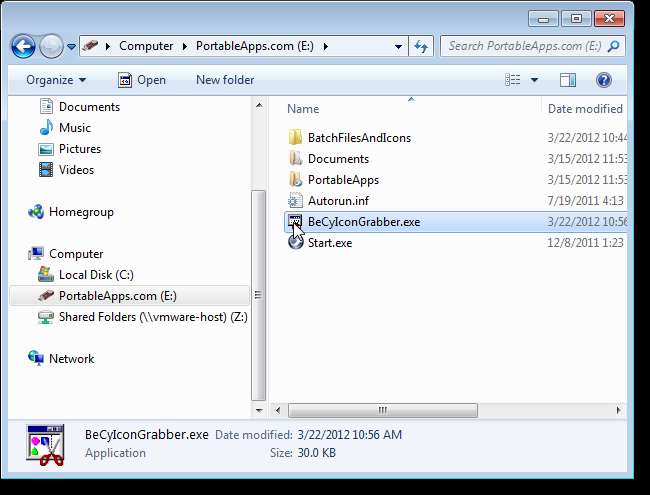Select the Autorun.inf file

coord(338,201)
